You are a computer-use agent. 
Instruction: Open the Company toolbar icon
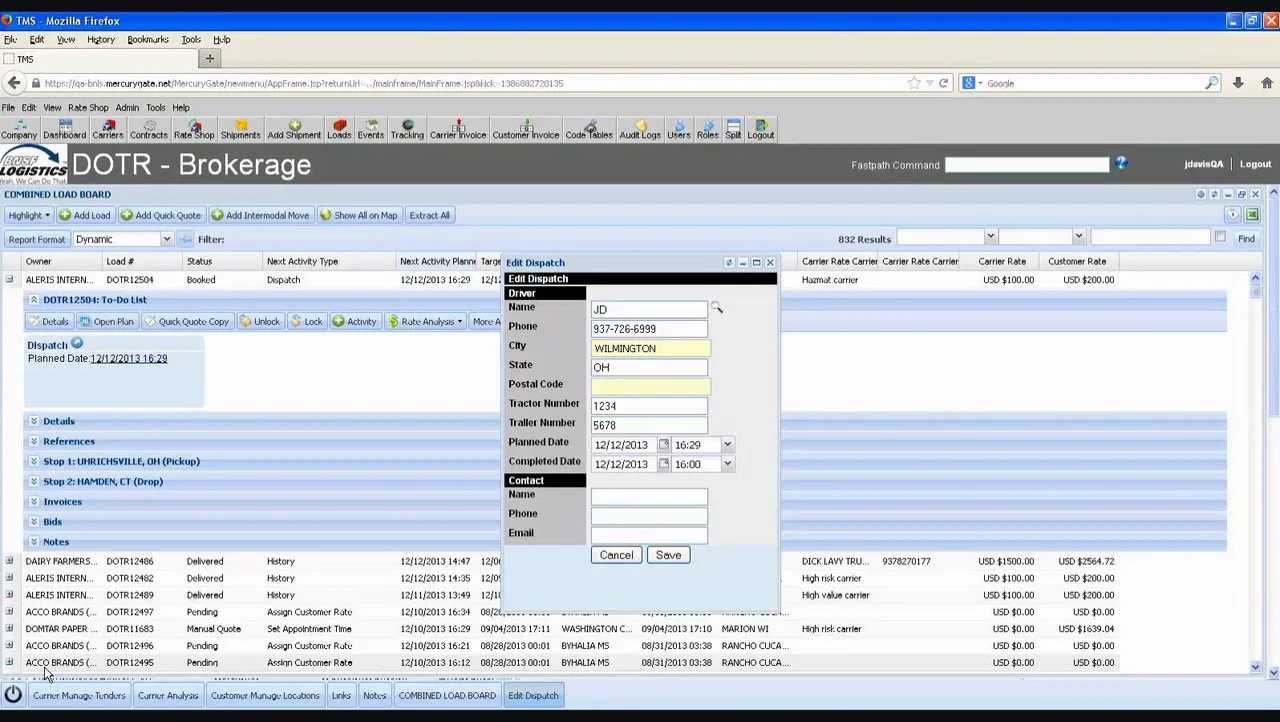tap(19, 129)
